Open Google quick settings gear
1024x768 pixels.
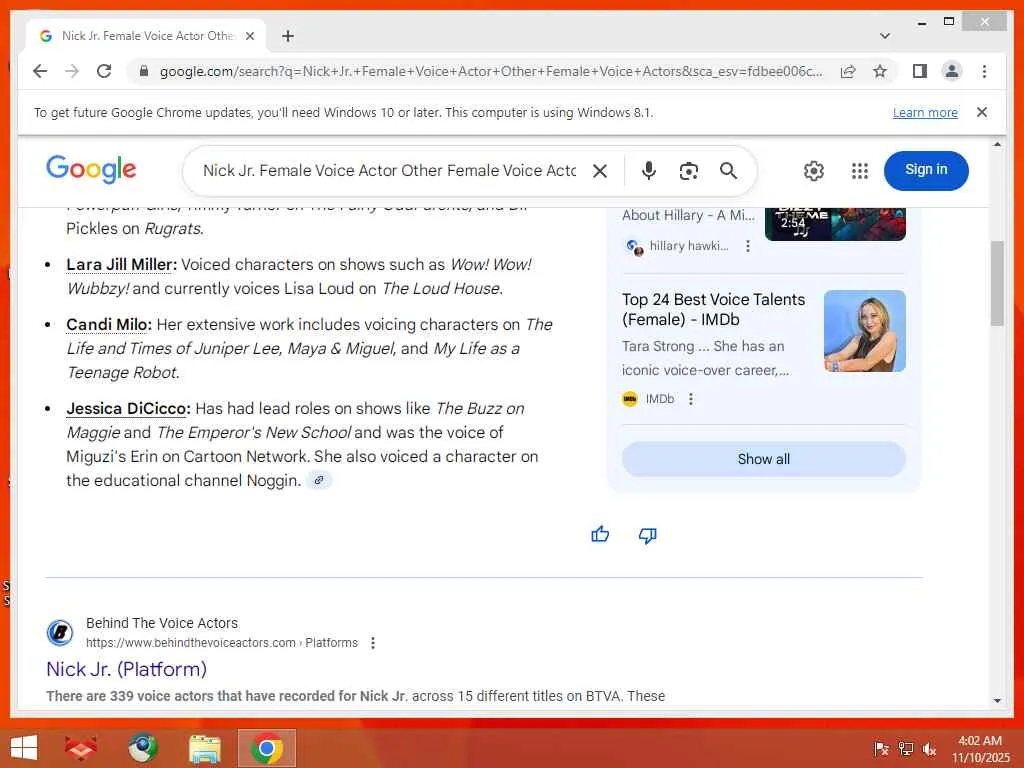click(x=814, y=171)
